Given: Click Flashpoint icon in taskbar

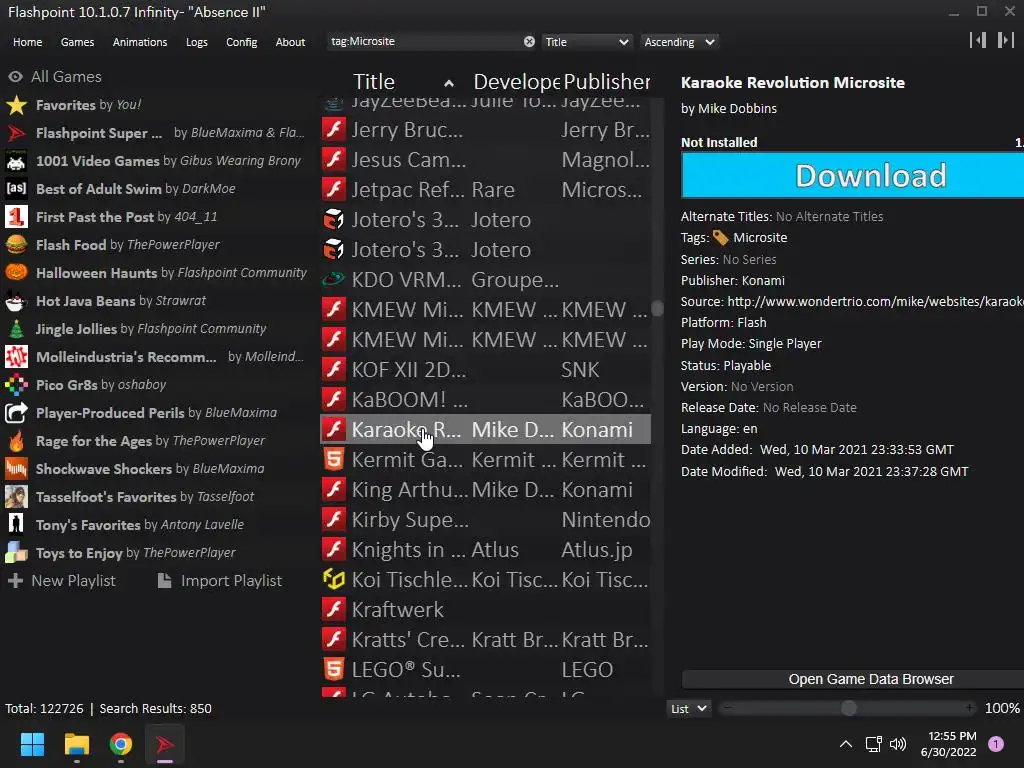Looking at the screenshot, I should tap(165, 744).
